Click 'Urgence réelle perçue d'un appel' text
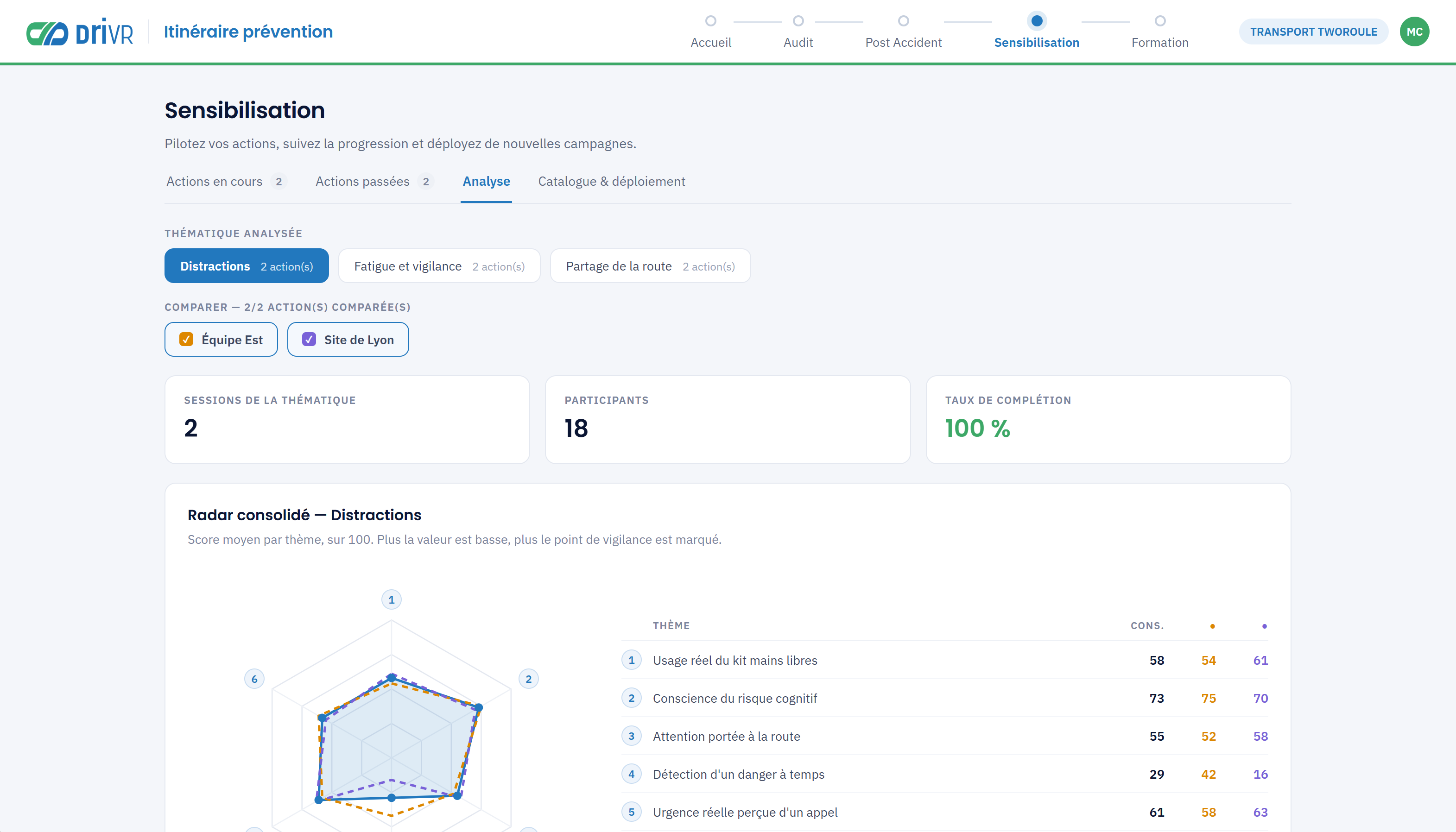Viewport: 1456px width, 832px height. [x=745, y=812]
